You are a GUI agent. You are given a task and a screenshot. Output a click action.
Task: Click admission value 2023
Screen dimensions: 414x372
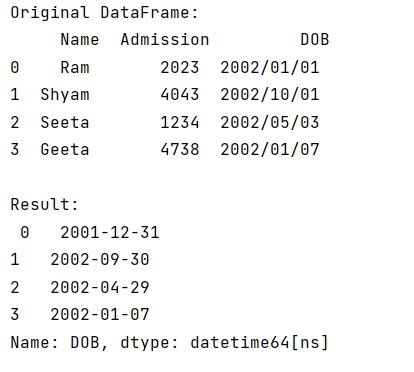[180, 67]
